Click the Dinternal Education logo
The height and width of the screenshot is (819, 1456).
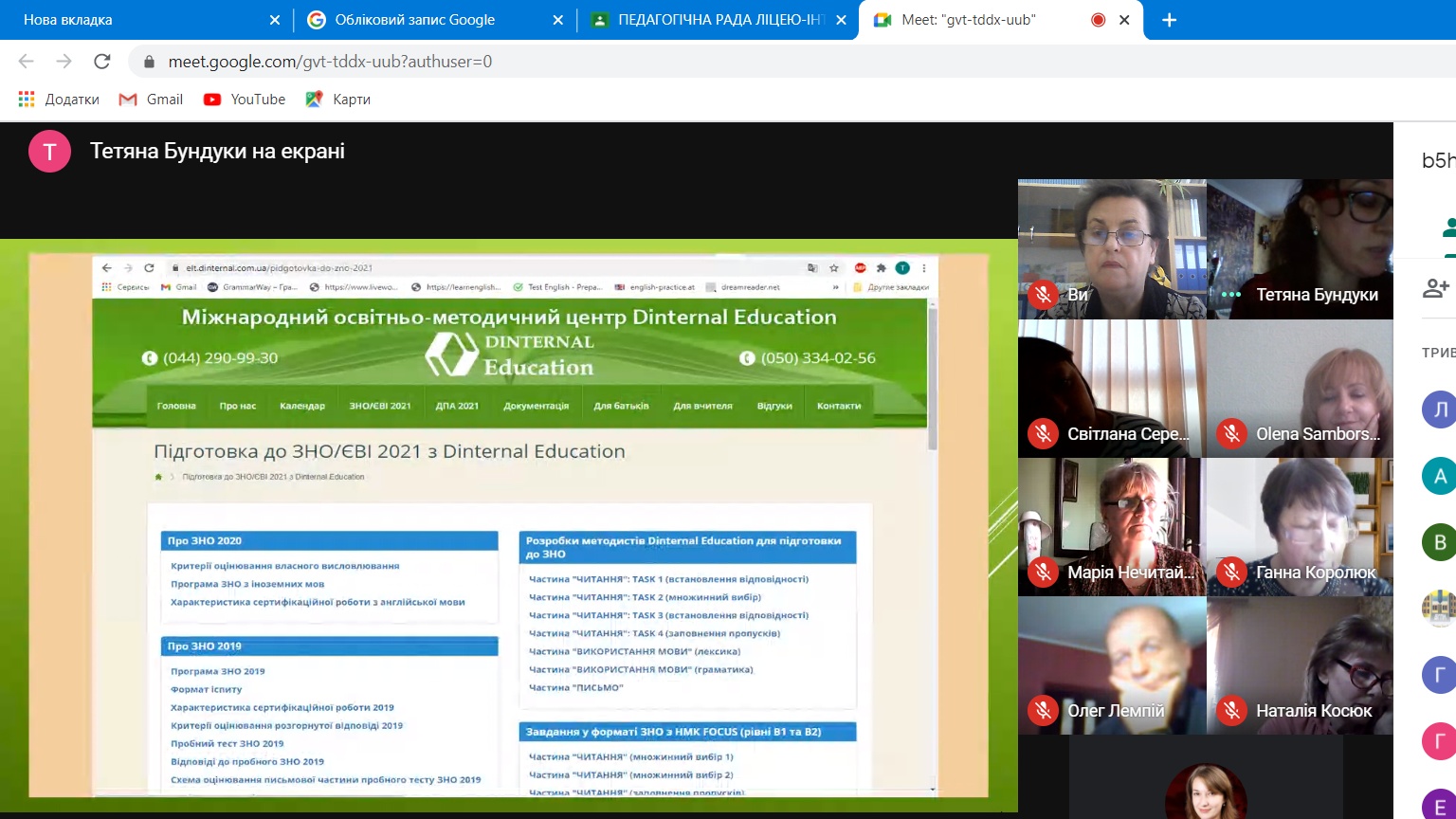(x=510, y=355)
